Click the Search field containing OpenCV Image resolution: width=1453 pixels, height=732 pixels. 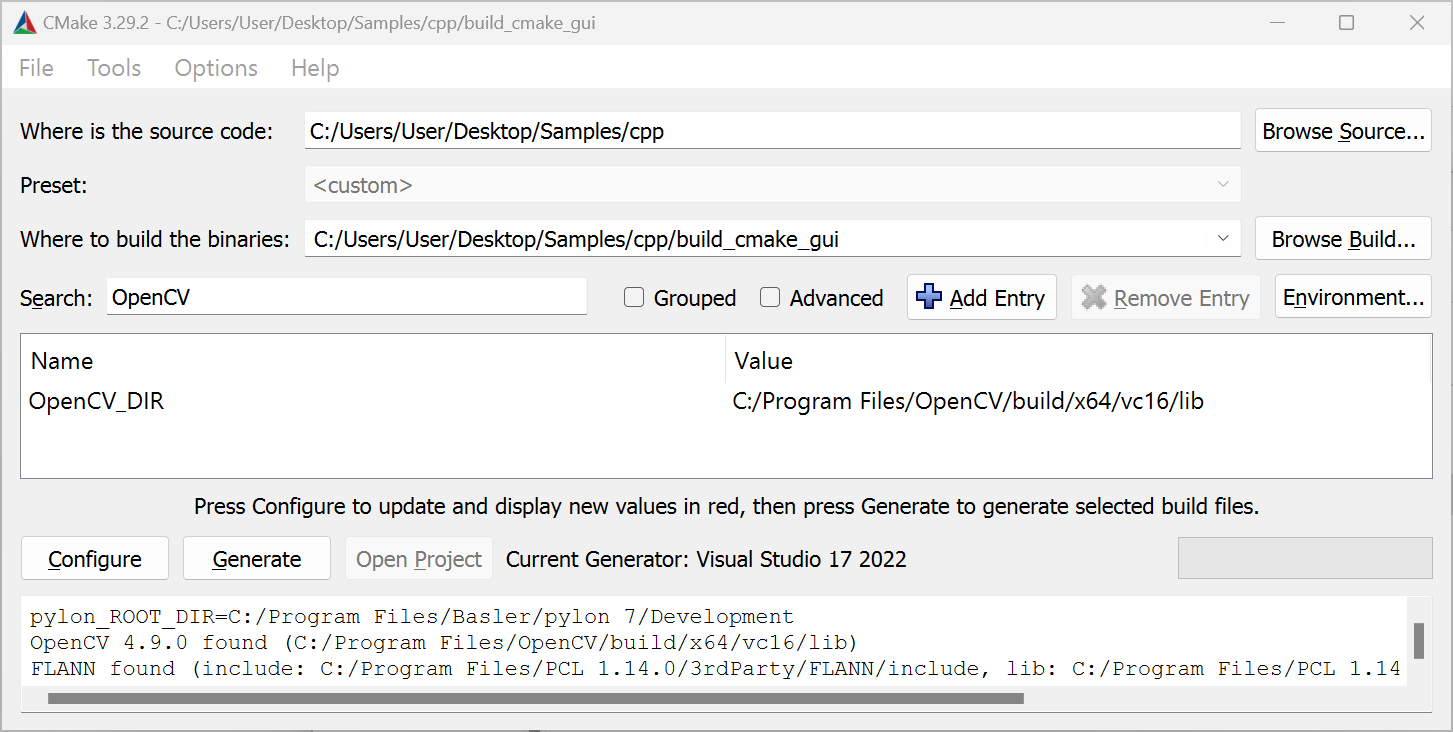[346, 298]
